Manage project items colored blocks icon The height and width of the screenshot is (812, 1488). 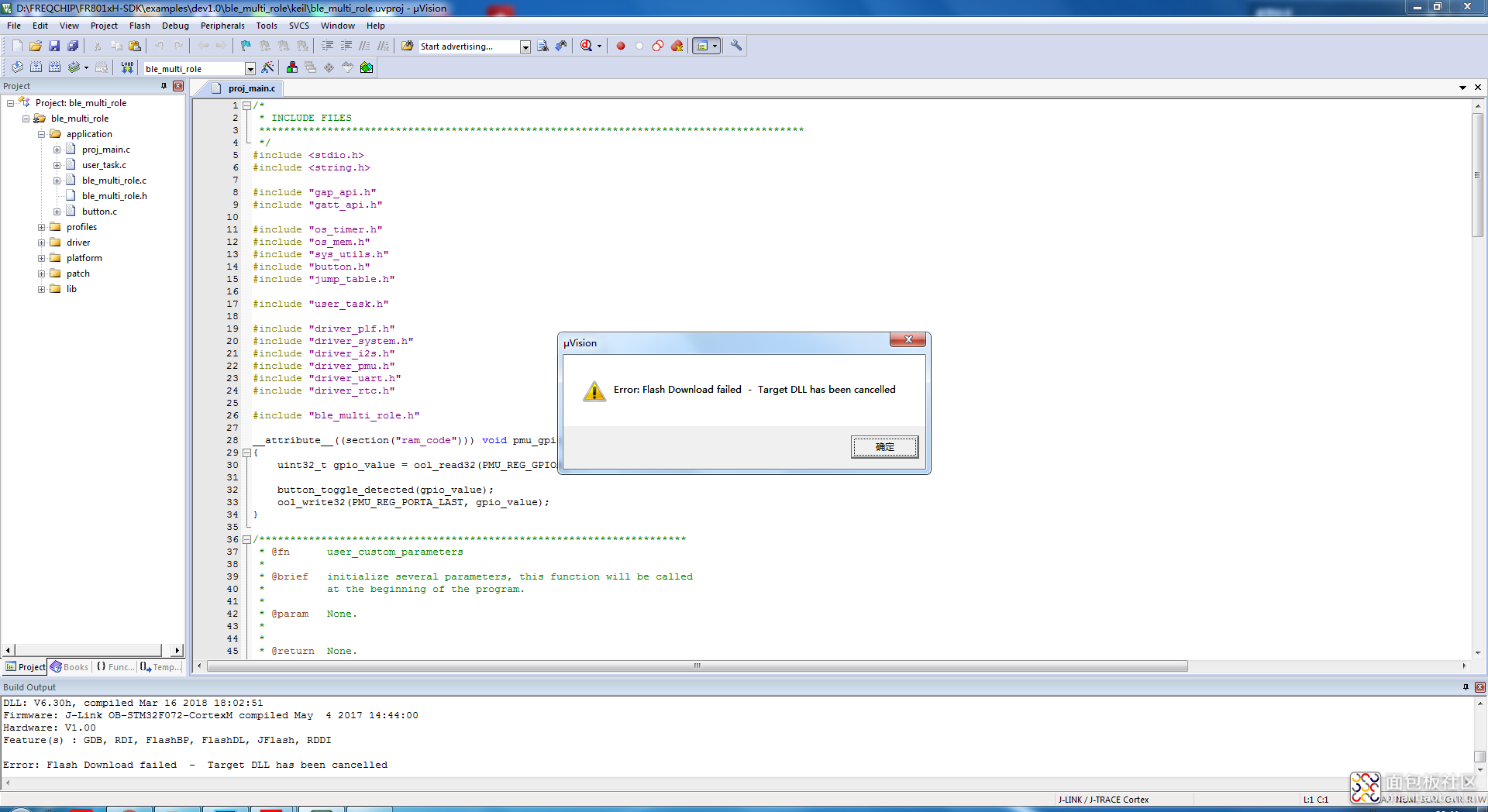pos(292,68)
